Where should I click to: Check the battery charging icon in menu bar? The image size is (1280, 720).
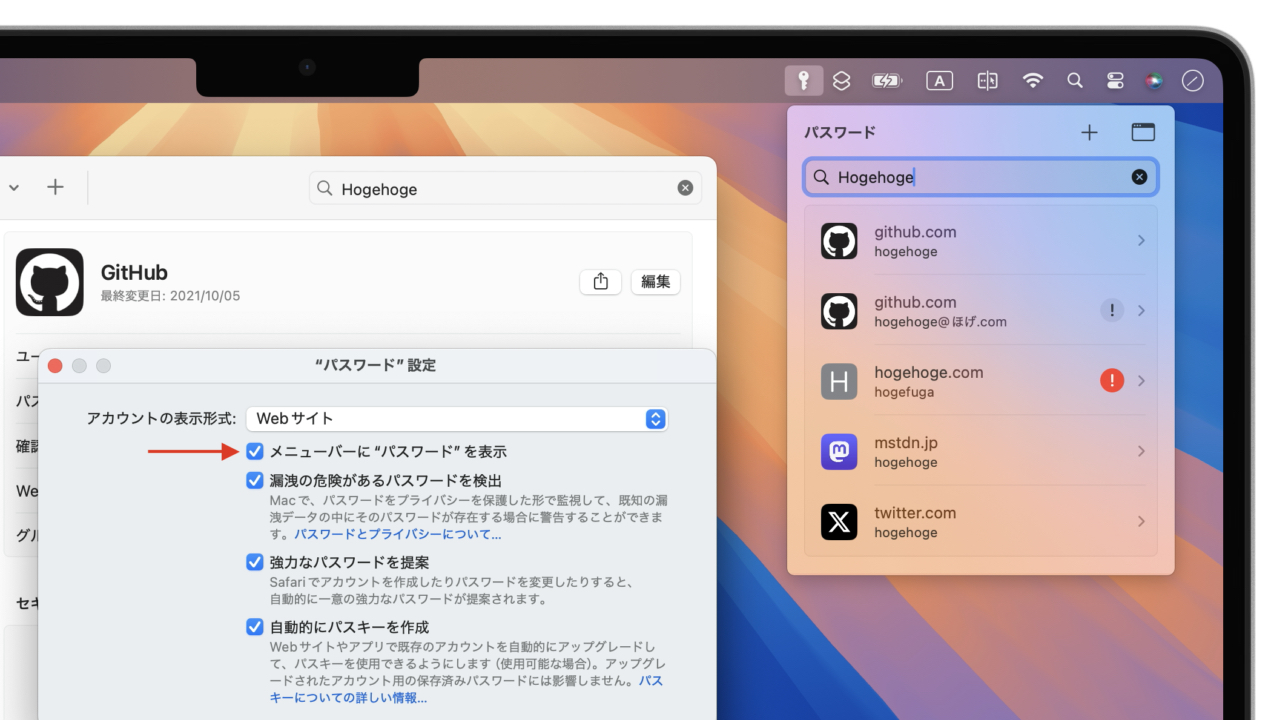887,81
